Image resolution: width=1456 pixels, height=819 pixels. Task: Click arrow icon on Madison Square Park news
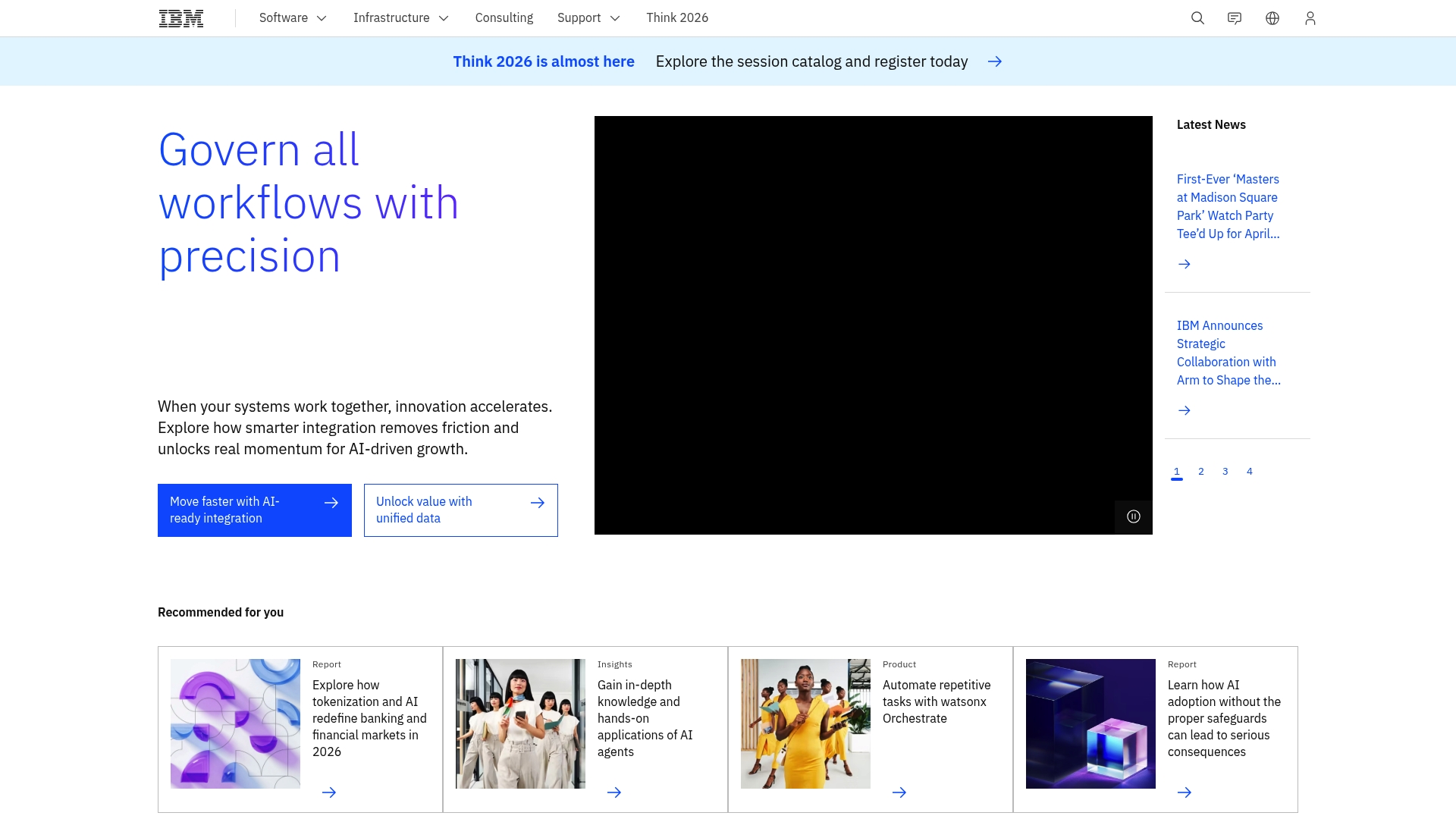click(x=1185, y=264)
